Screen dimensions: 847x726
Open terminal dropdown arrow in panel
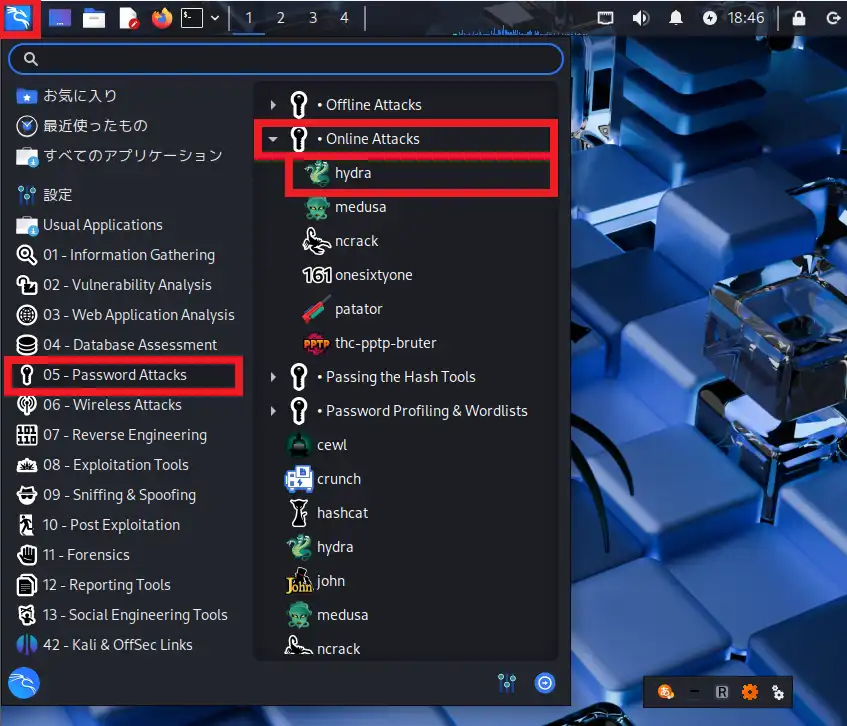click(215, 18)
